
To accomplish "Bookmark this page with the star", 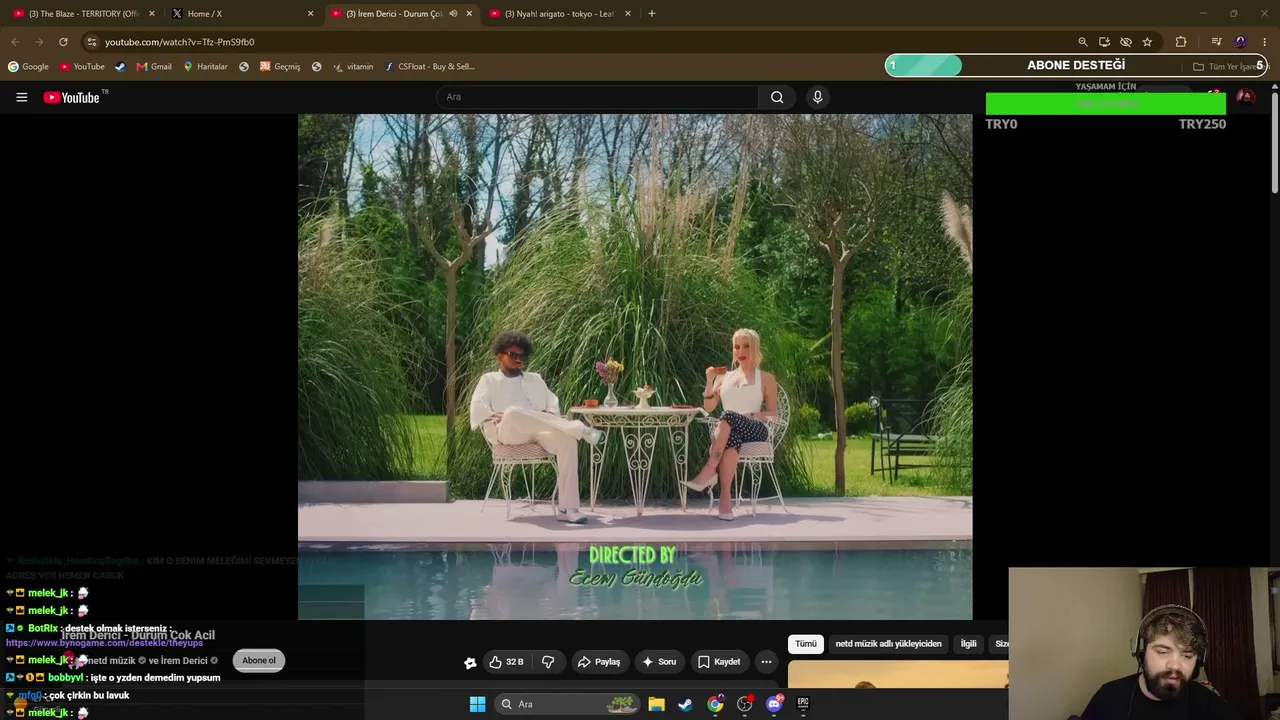I will click(x=1147, y=42).
